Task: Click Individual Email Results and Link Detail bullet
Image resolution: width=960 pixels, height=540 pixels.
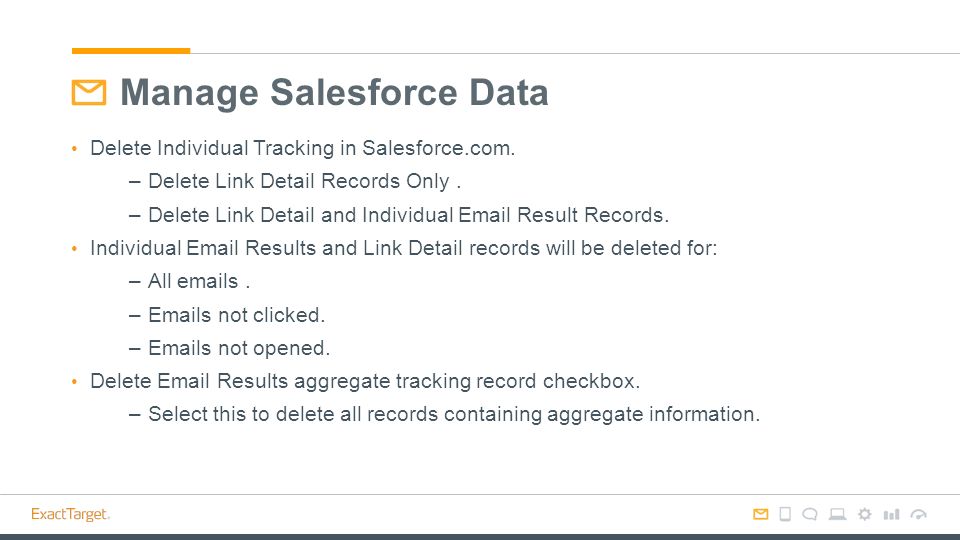Action: click(403, 248)
